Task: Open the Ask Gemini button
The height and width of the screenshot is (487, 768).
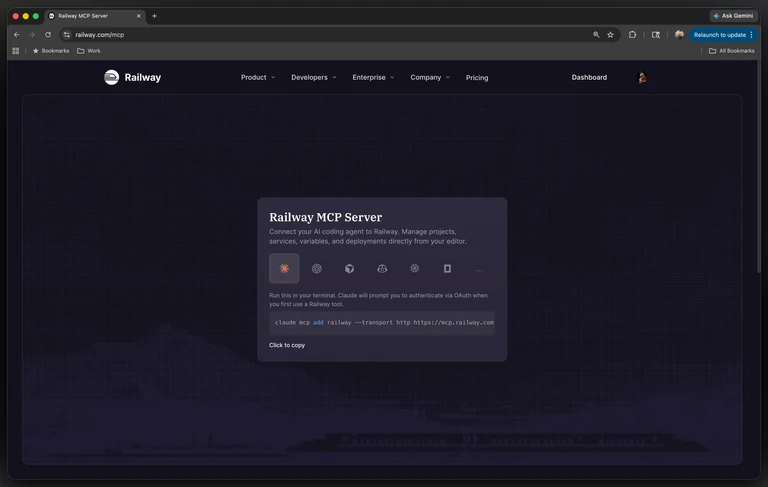Action: coord(733,16)
